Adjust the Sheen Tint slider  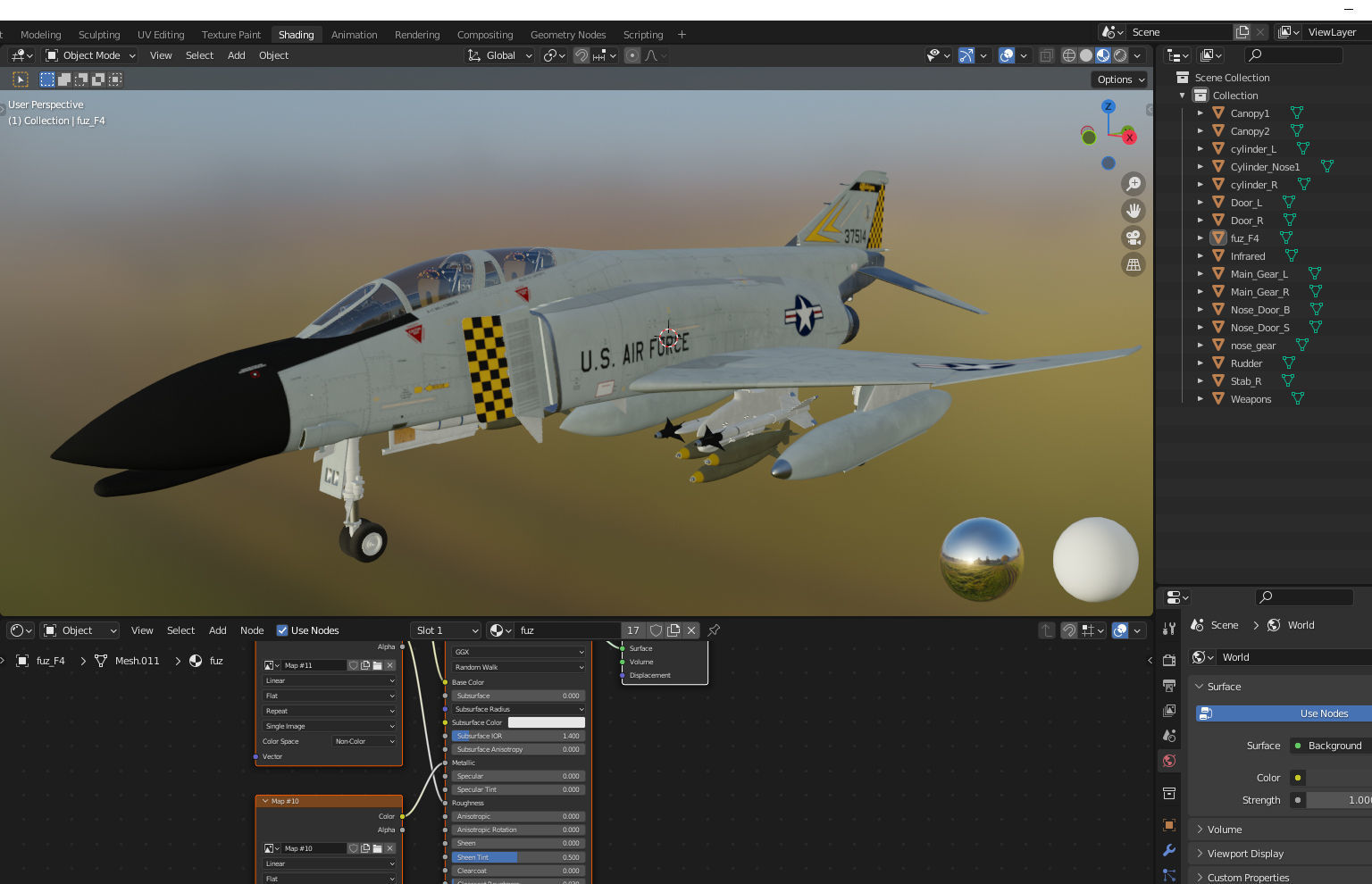coord(518,857)
